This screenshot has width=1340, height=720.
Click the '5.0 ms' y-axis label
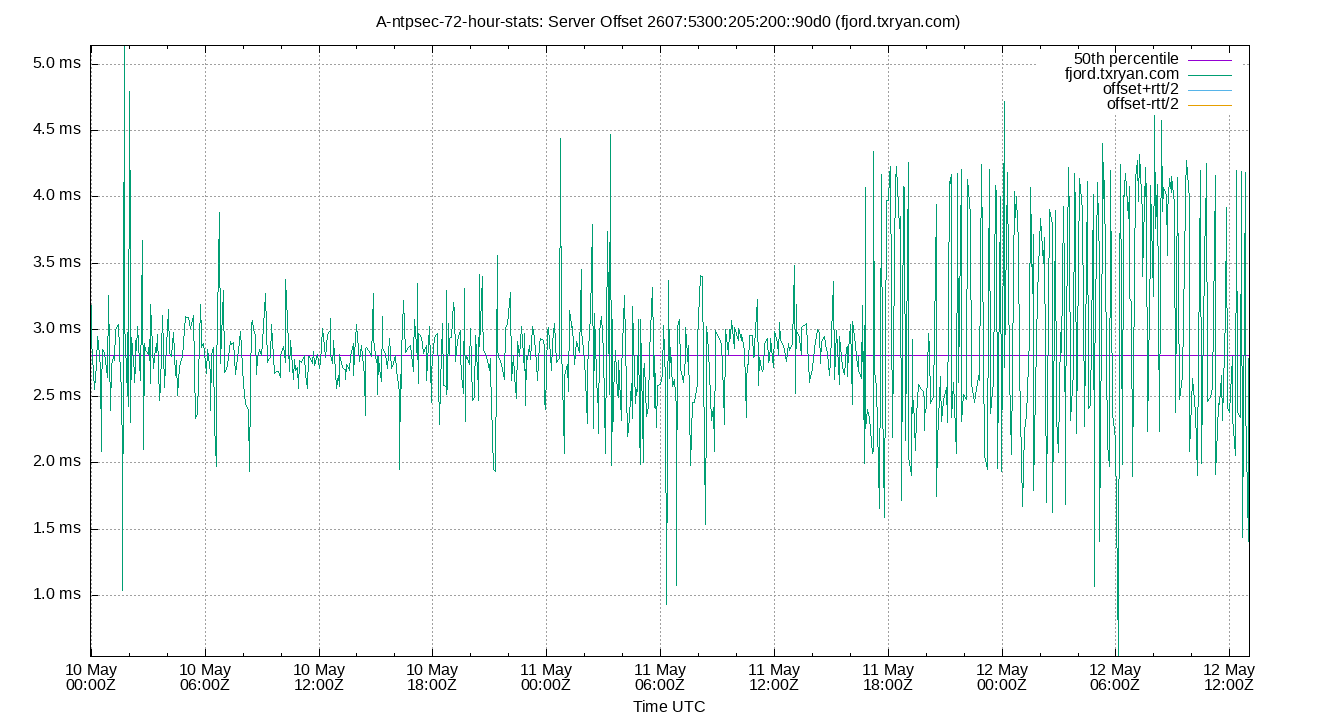point(56,63)
